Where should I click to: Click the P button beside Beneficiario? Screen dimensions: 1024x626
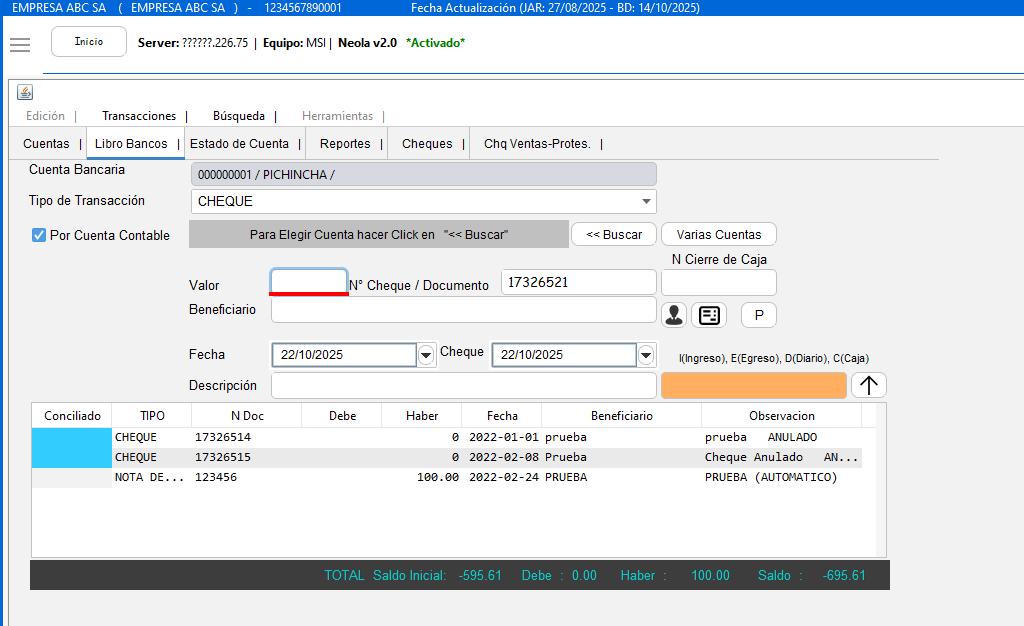[x=758, y=315]
